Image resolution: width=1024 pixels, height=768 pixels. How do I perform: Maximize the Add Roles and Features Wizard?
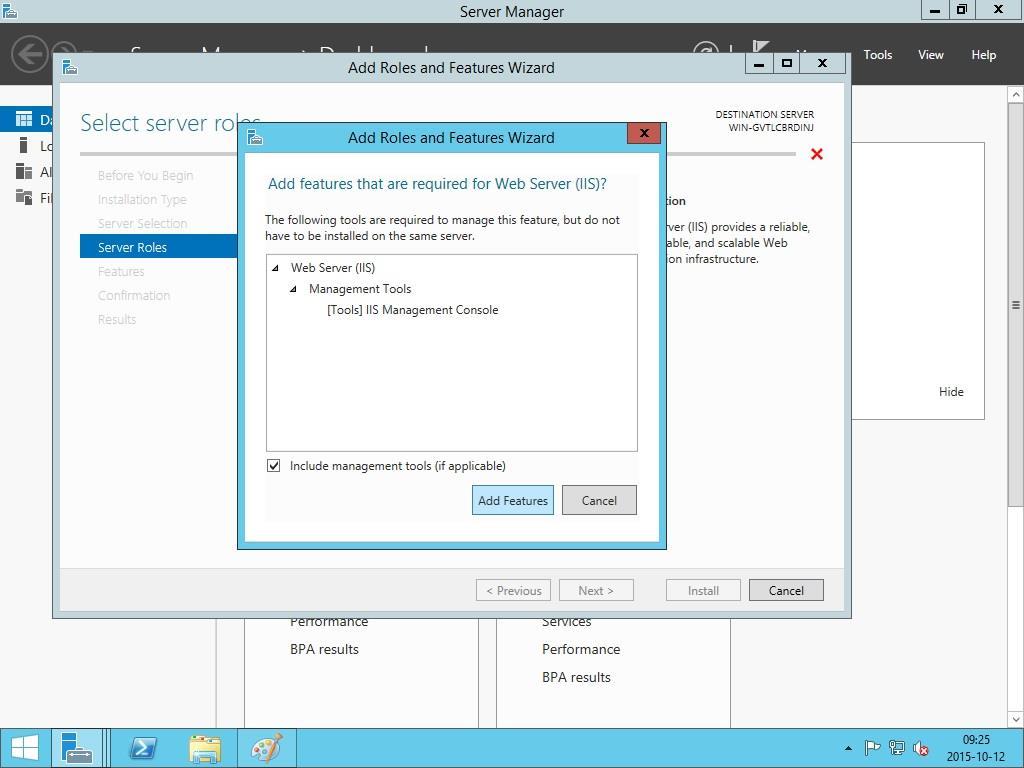787,63
